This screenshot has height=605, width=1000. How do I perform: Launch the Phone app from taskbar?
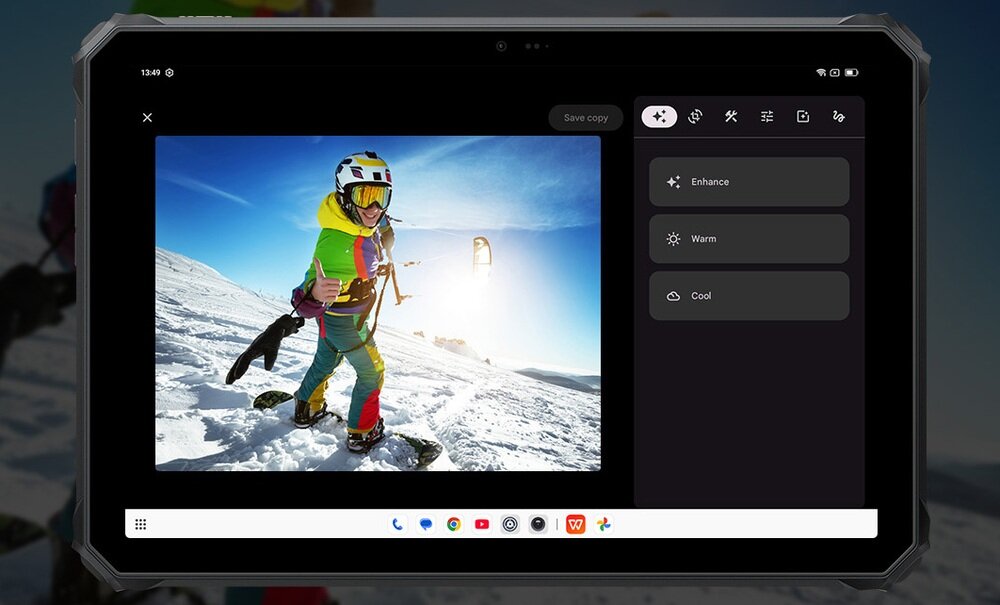tap(398, 524)
